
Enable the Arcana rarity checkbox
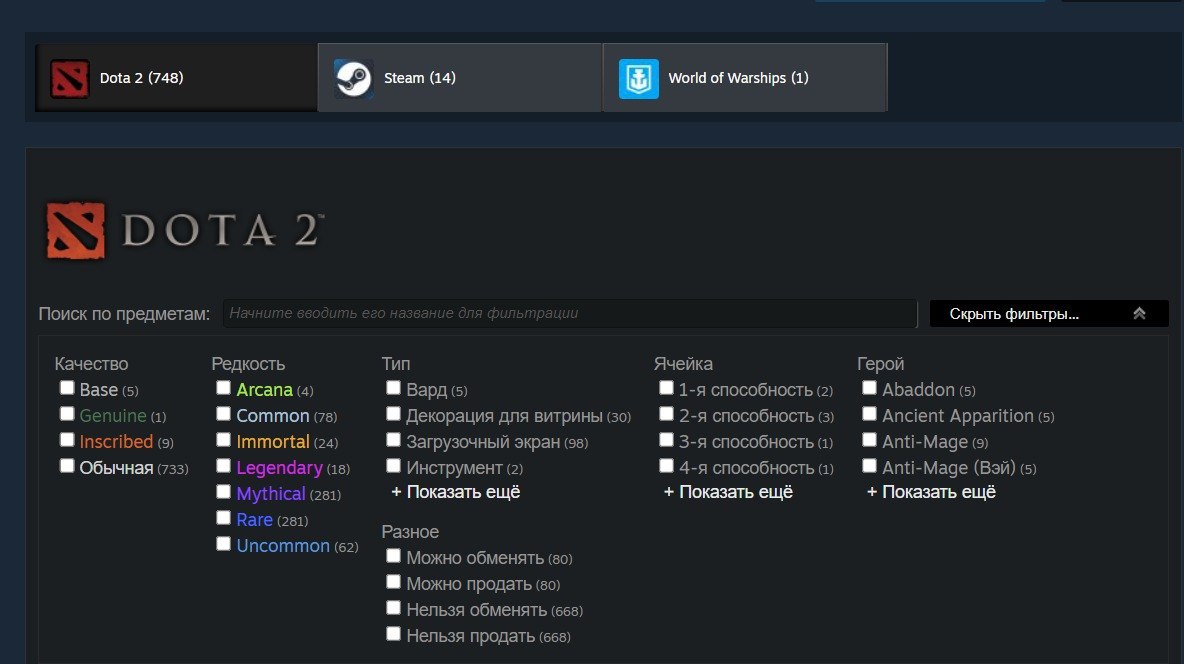click(223, 388)
